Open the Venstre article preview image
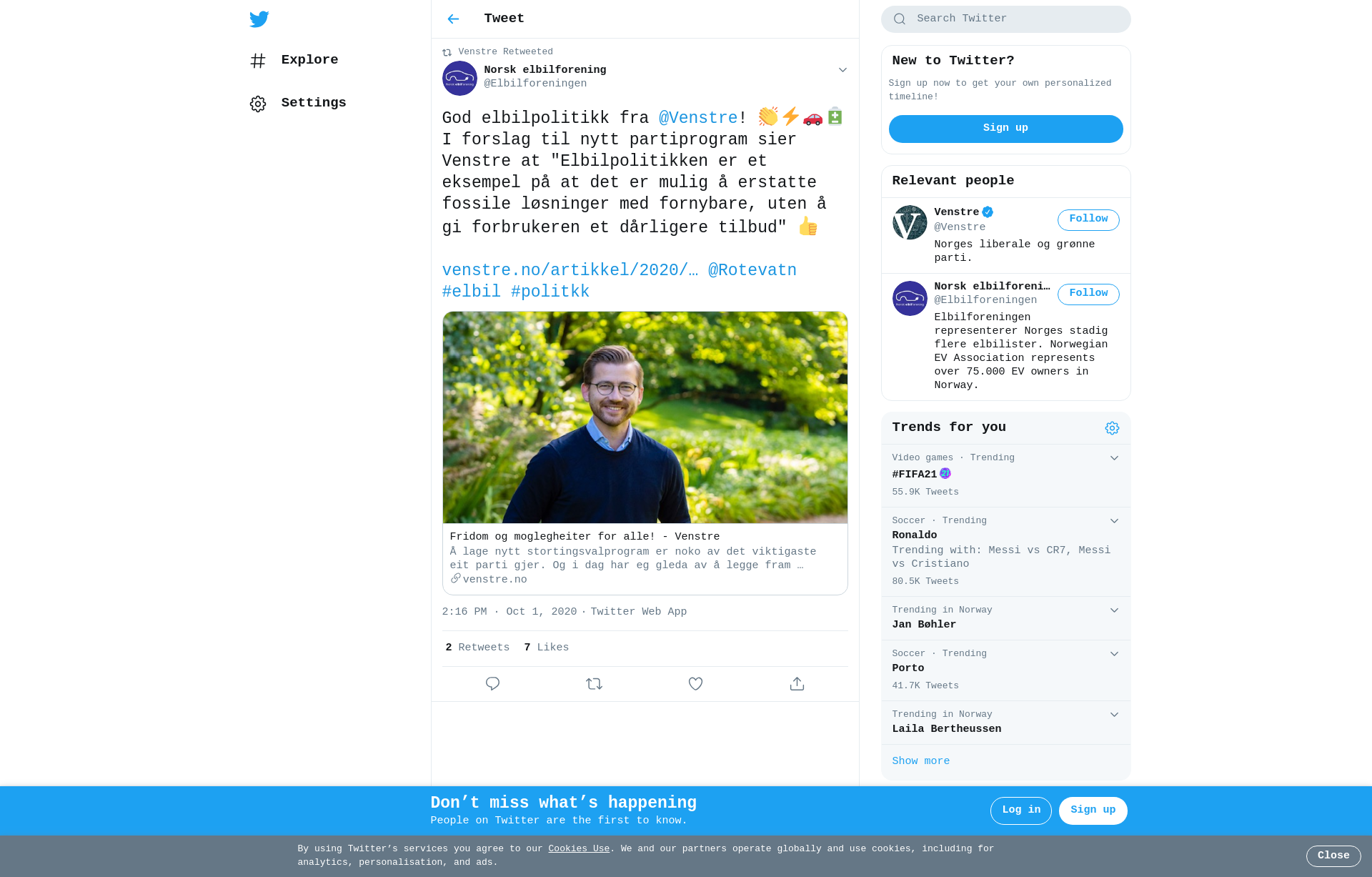1372x877 pixels. [645, 417]
